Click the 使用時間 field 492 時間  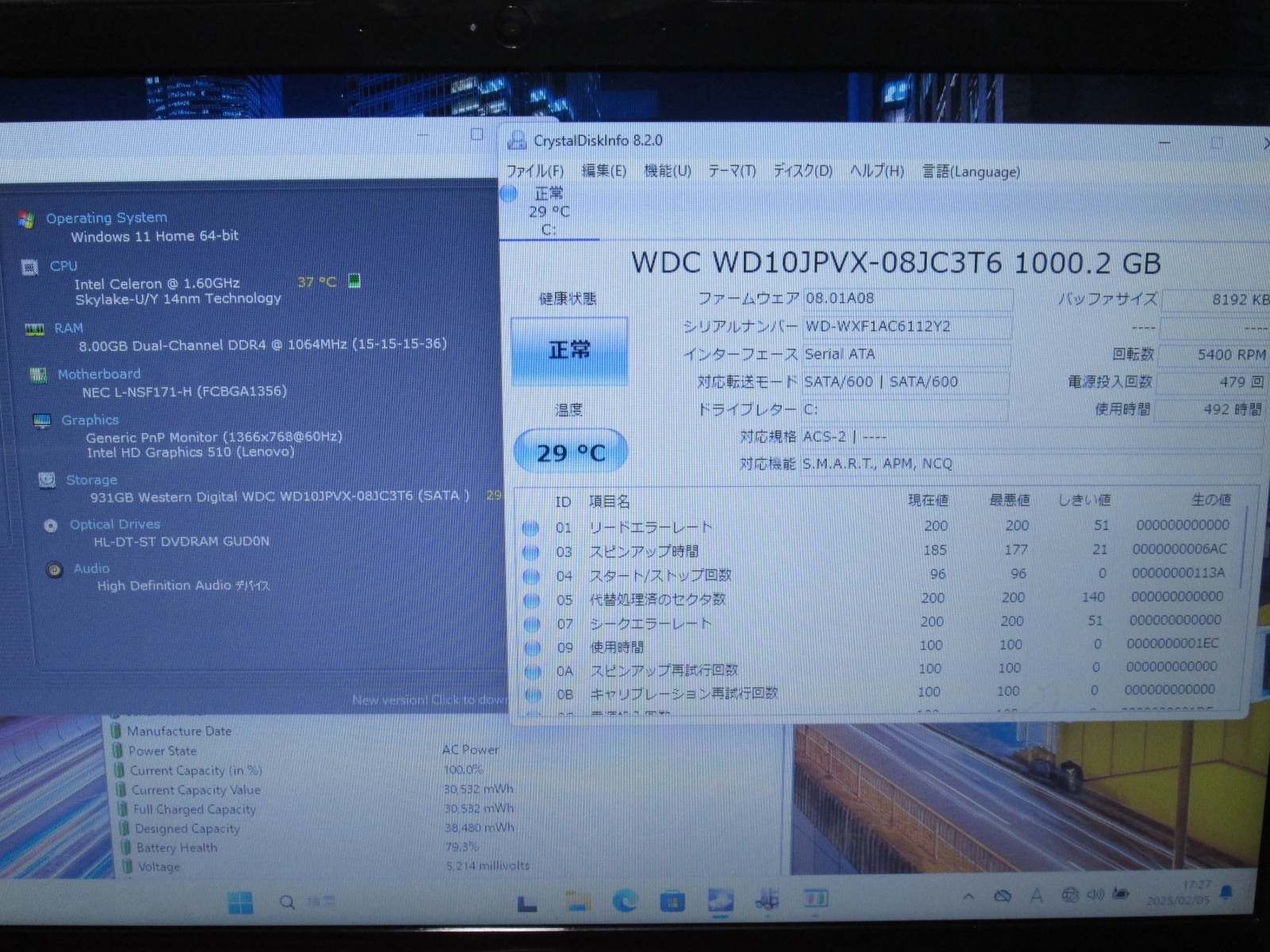coord(1209,409)
